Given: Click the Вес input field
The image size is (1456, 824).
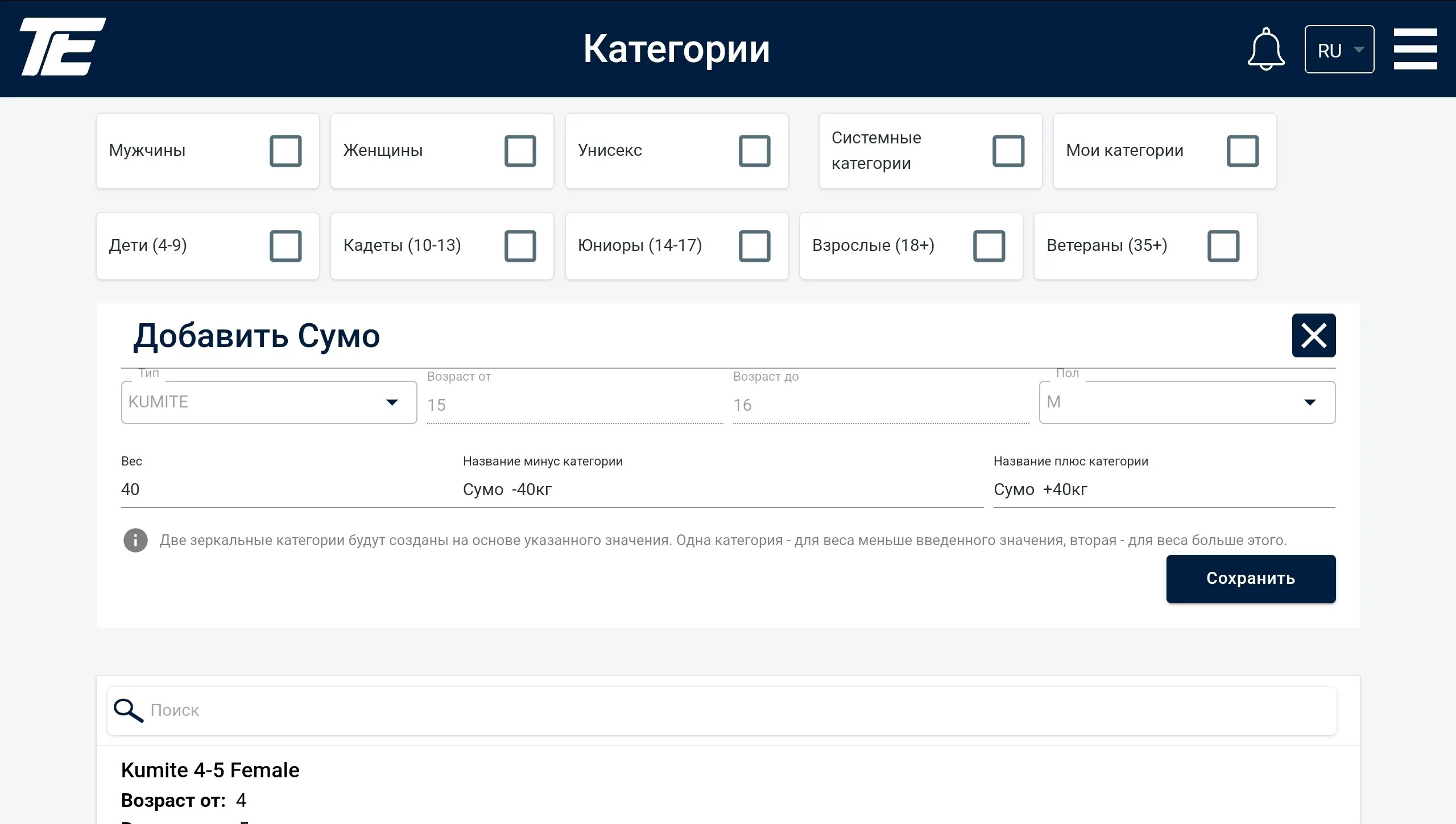Looking at the screenshot, I should tap(287, 489).
